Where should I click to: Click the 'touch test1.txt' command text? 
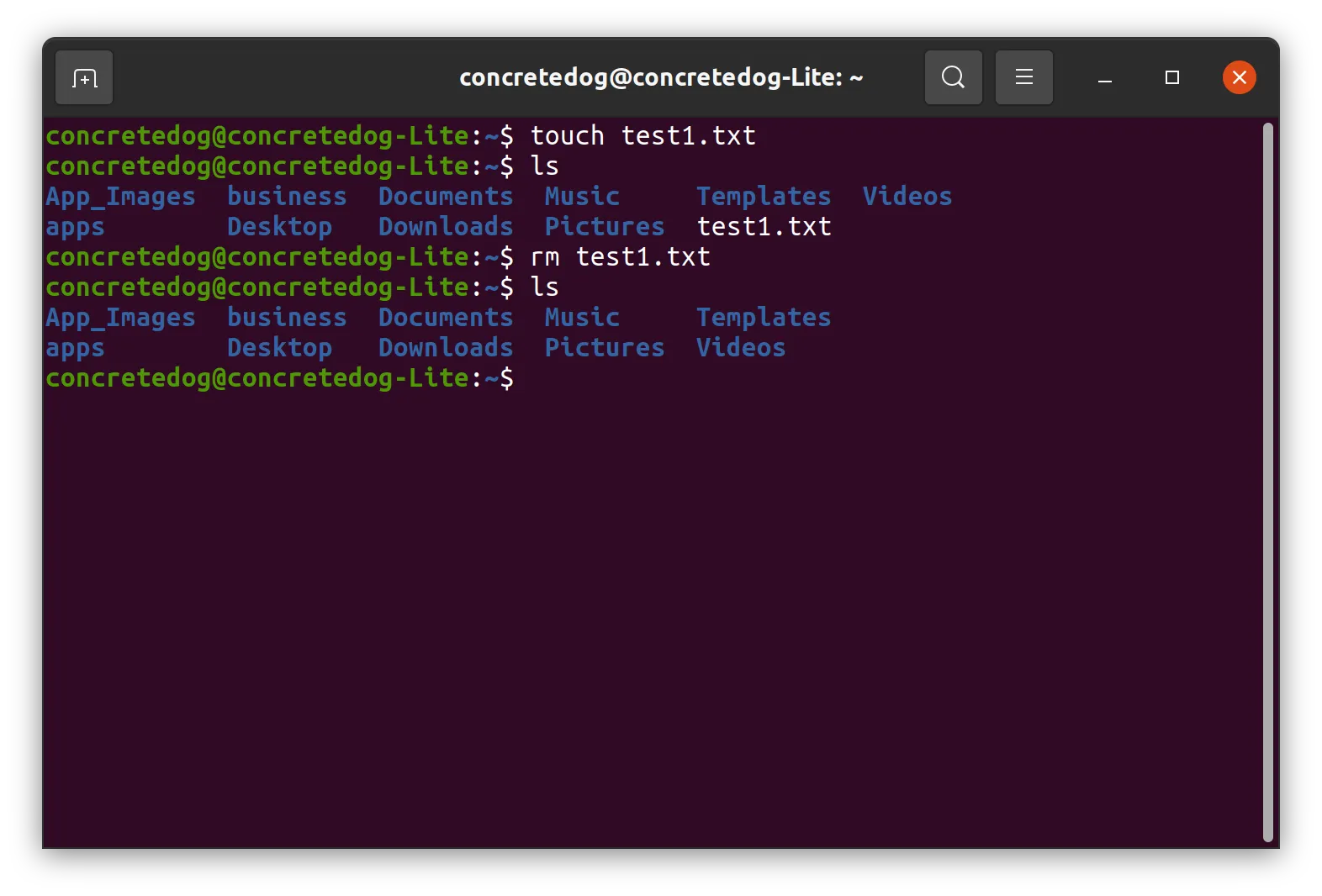tap(642, 135)
